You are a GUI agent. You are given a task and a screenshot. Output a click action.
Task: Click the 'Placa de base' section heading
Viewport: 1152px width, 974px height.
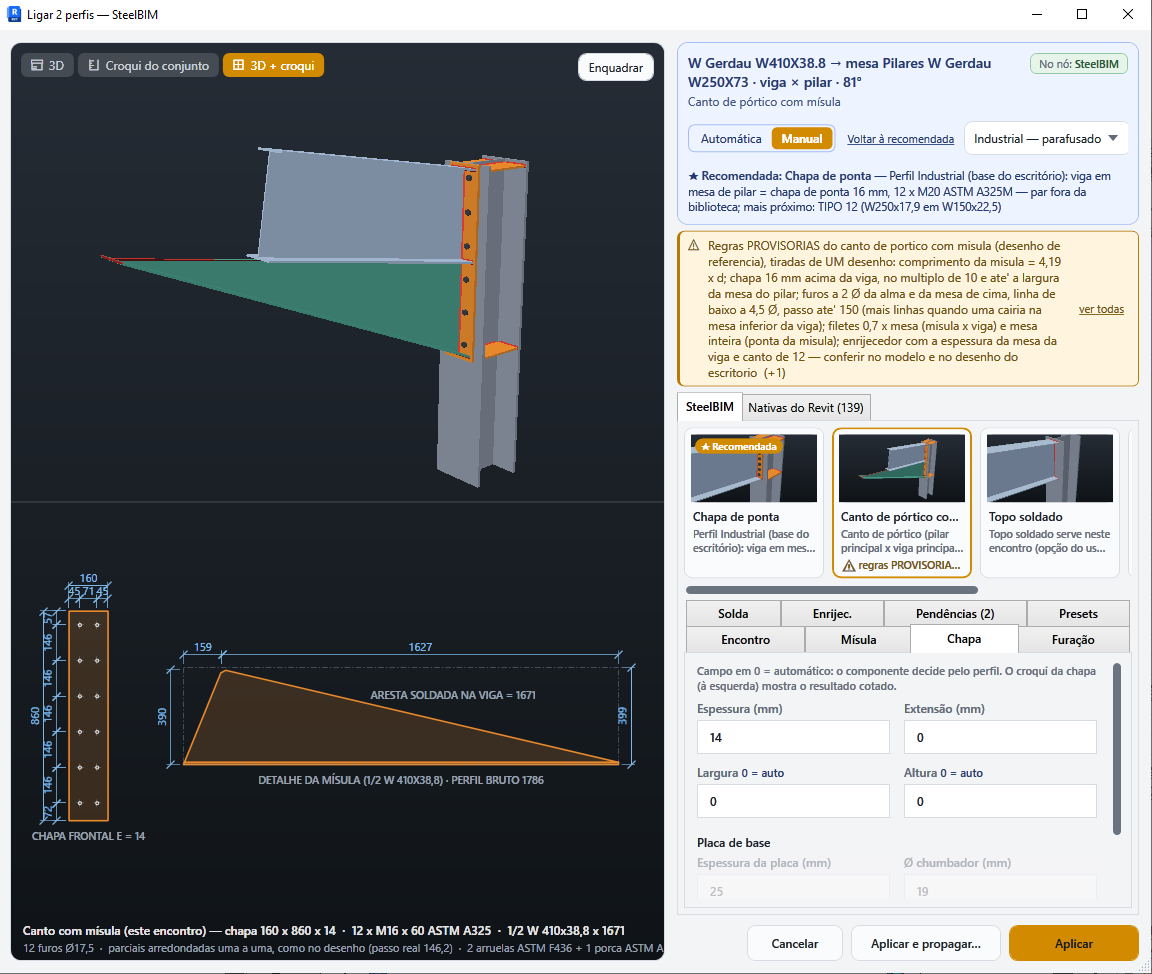coord(733,843)
